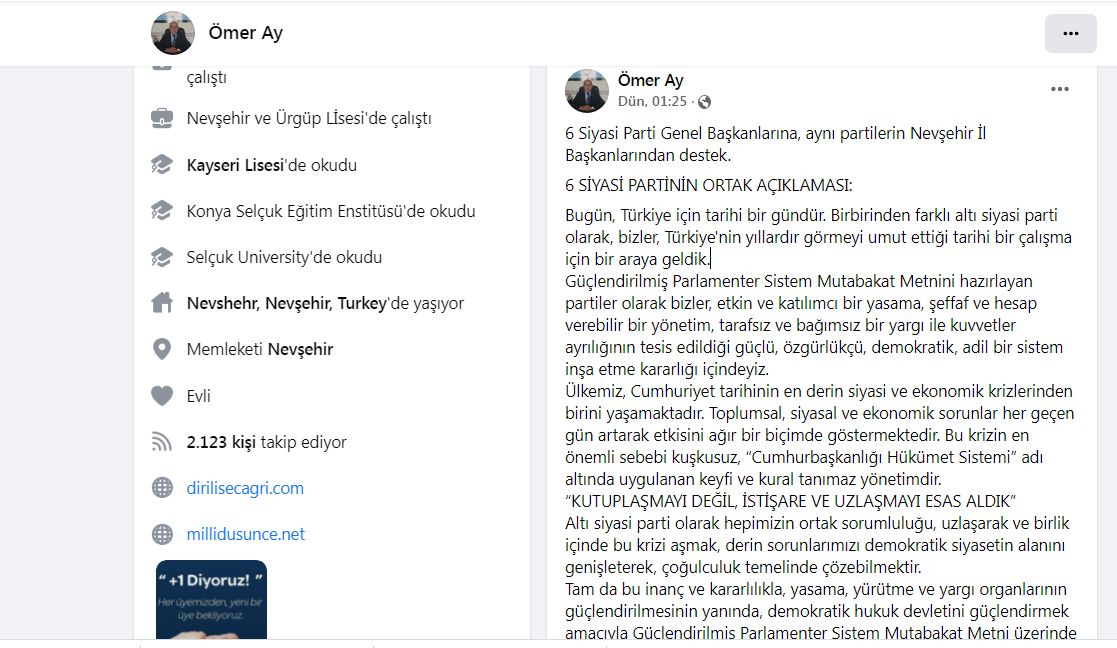The width and height of the screenshot is (1117, 648).
Task: Click the briefcase icon beside Nevşehir ve Ürgüp Lisesi
Action: [x=162, y=118]
